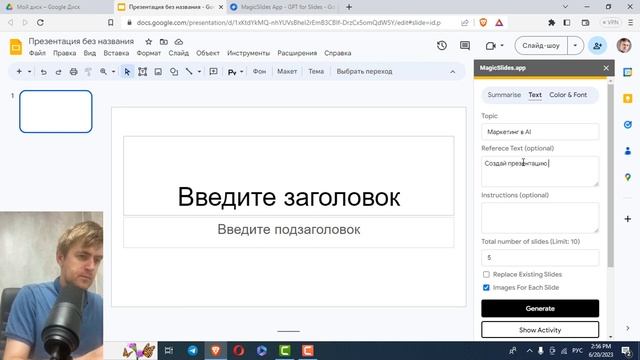This screenshot has height=360, width=640.
Task: Open Google Calendar side panel icon
Action: [628, 72]
